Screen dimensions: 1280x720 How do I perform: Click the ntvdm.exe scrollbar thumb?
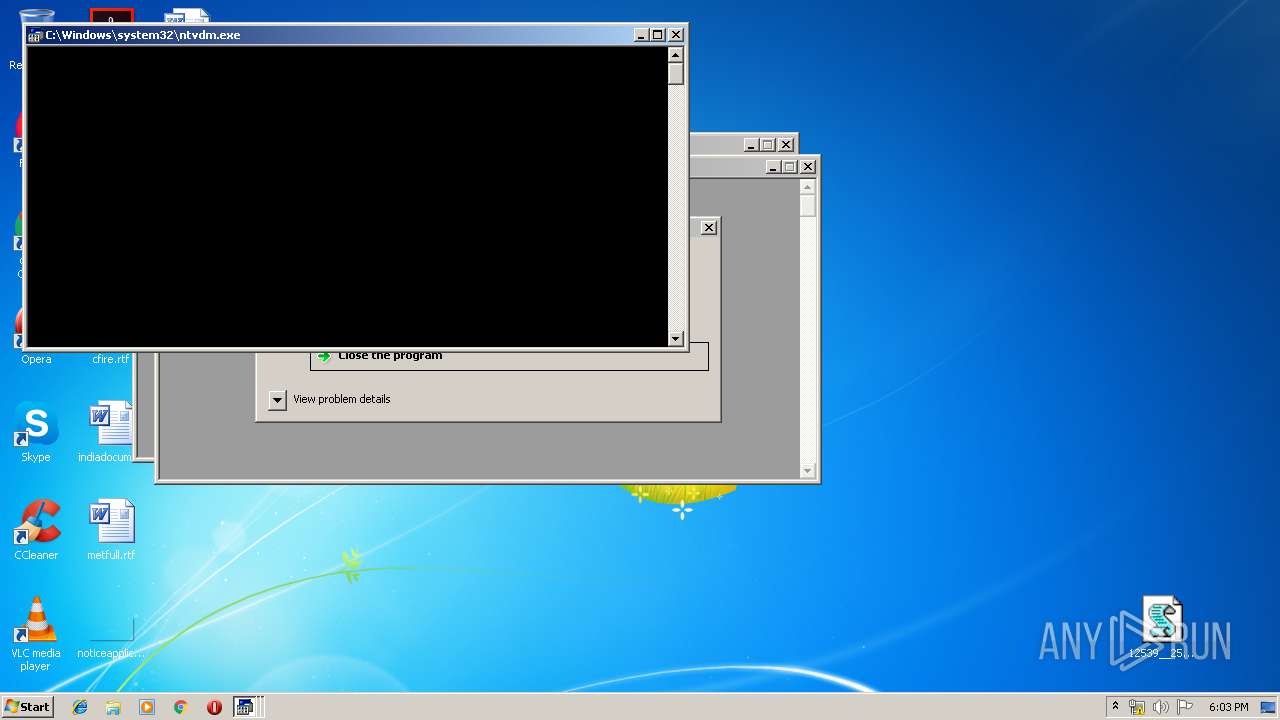pyautogui.click(x=676, y=74)
